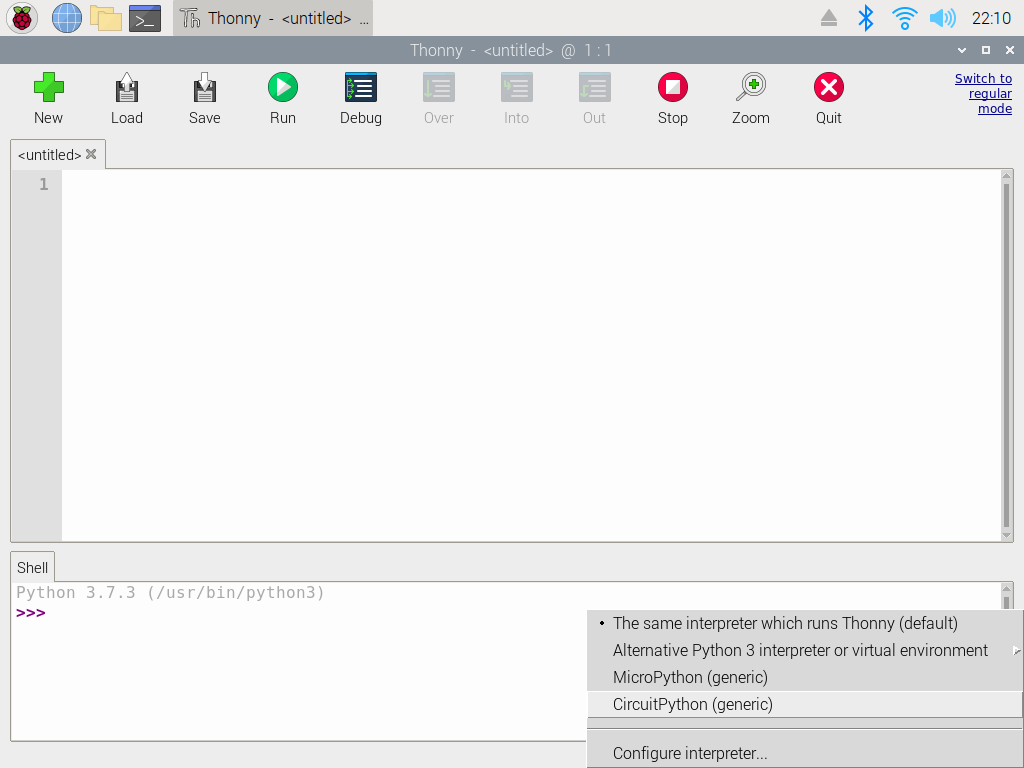Click the window title bar dropdown chevron
This screenshot has width=1024, height=768.
point(962,50)
